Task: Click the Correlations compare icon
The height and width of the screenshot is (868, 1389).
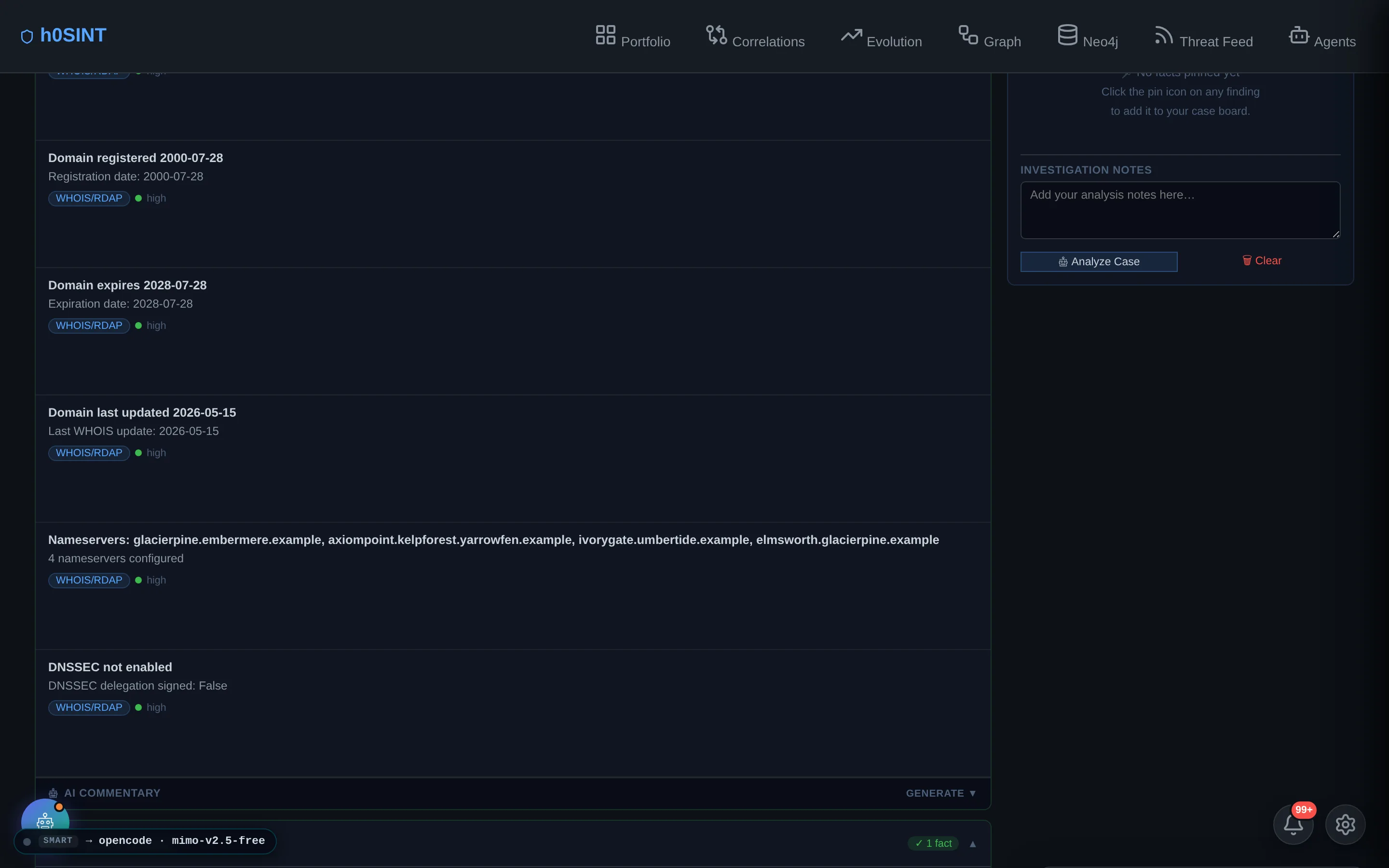Action: [716, 34]
